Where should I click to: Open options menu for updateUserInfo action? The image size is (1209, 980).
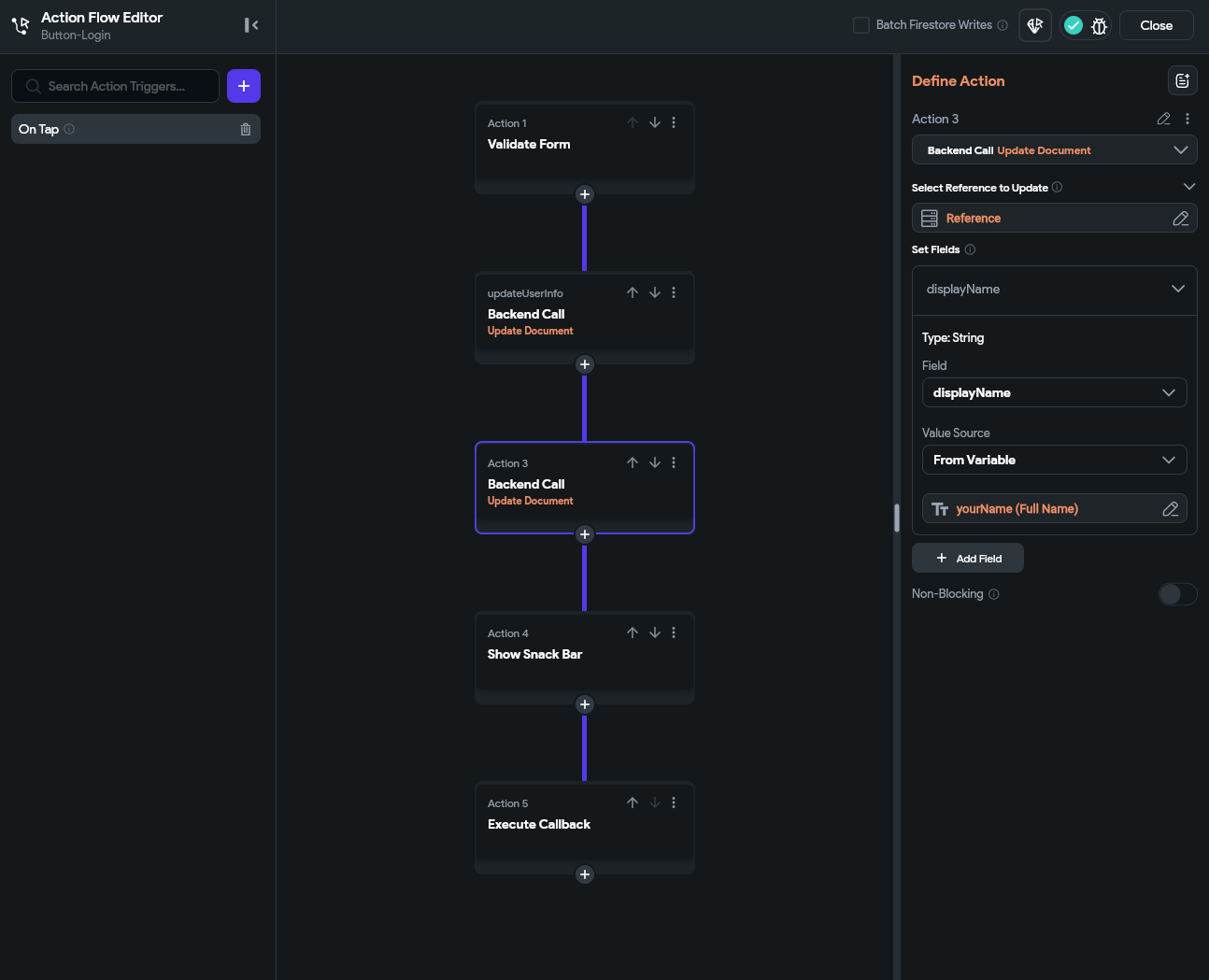674,292
